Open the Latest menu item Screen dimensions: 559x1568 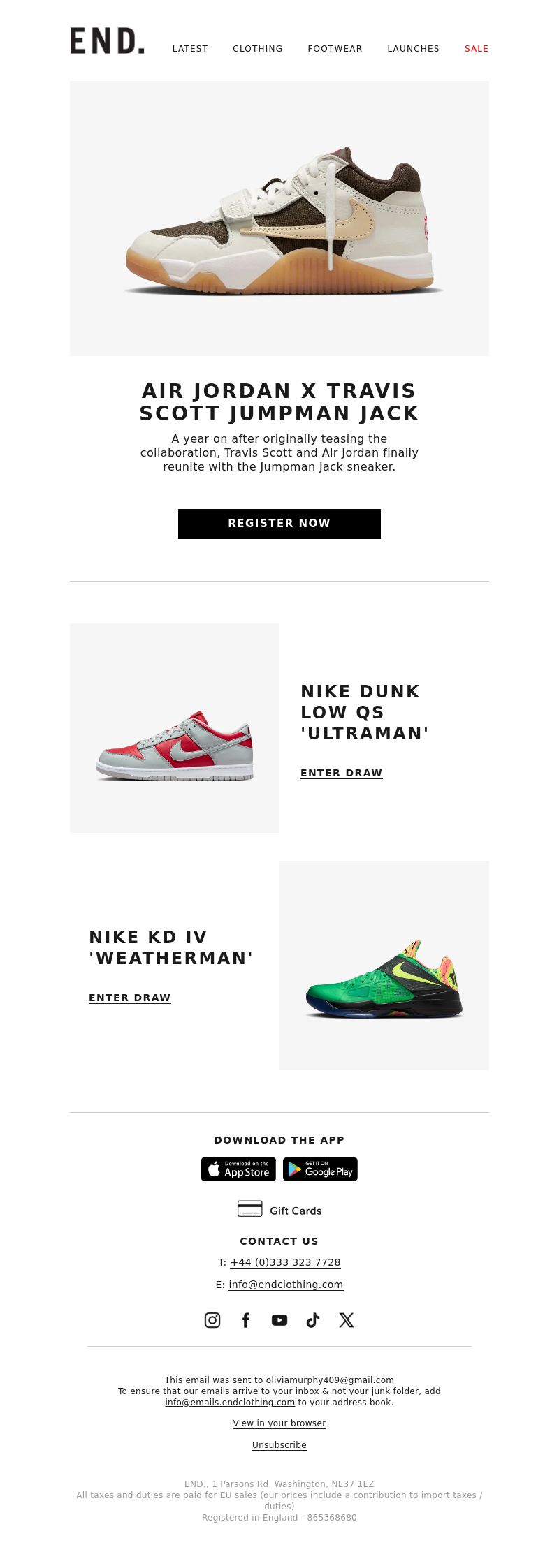click(190, 49)
